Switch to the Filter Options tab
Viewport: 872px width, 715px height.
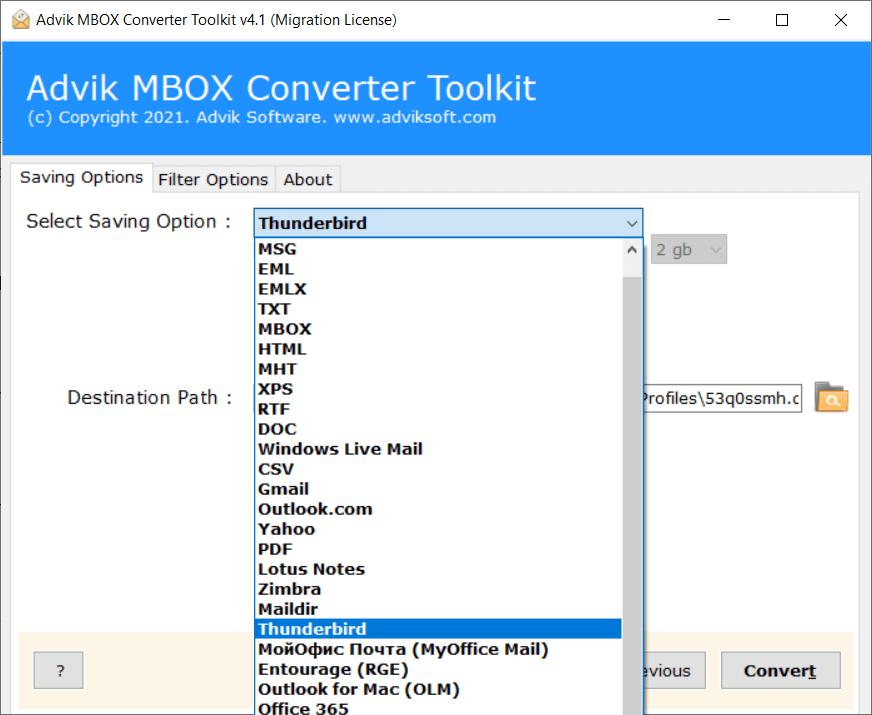[x=213, y=180]
